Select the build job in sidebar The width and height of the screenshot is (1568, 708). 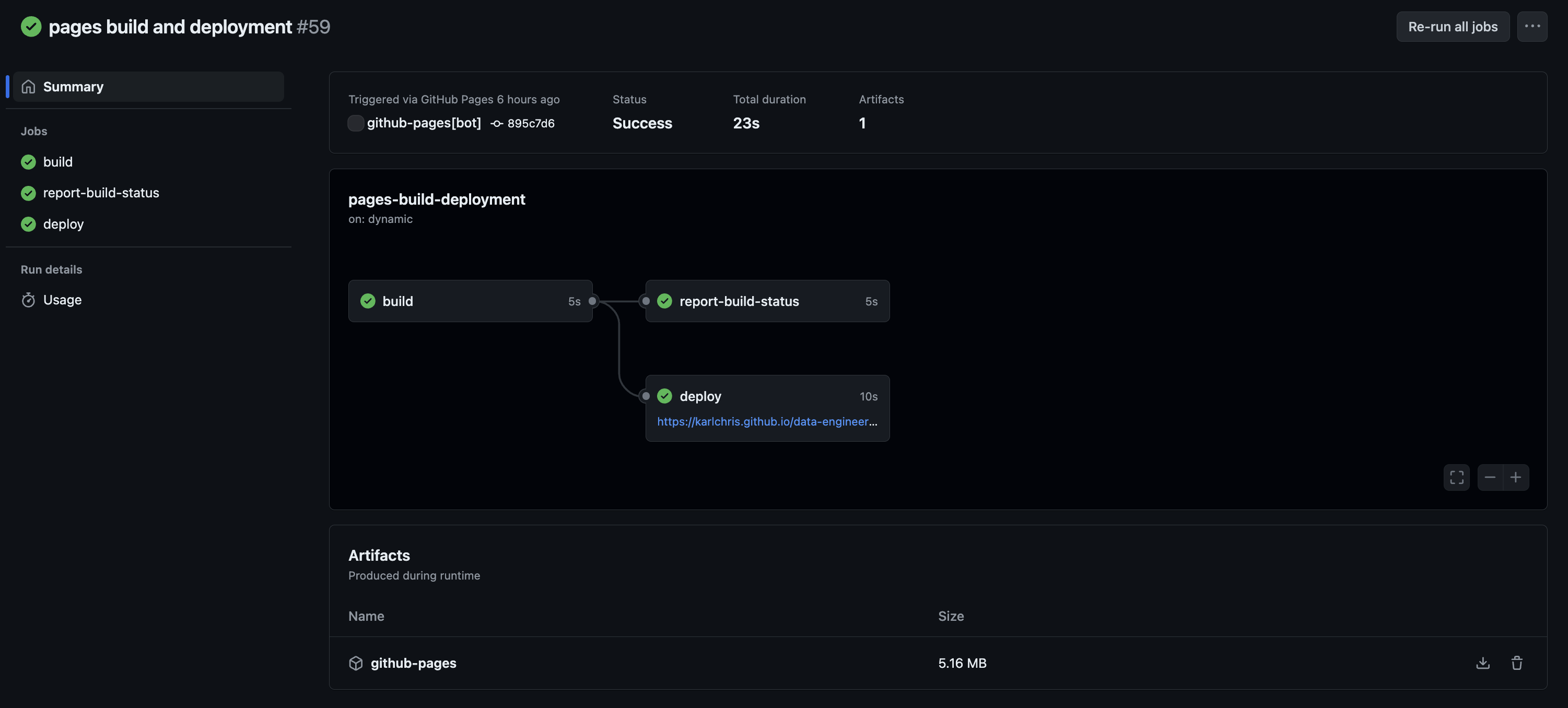point(58,161)
